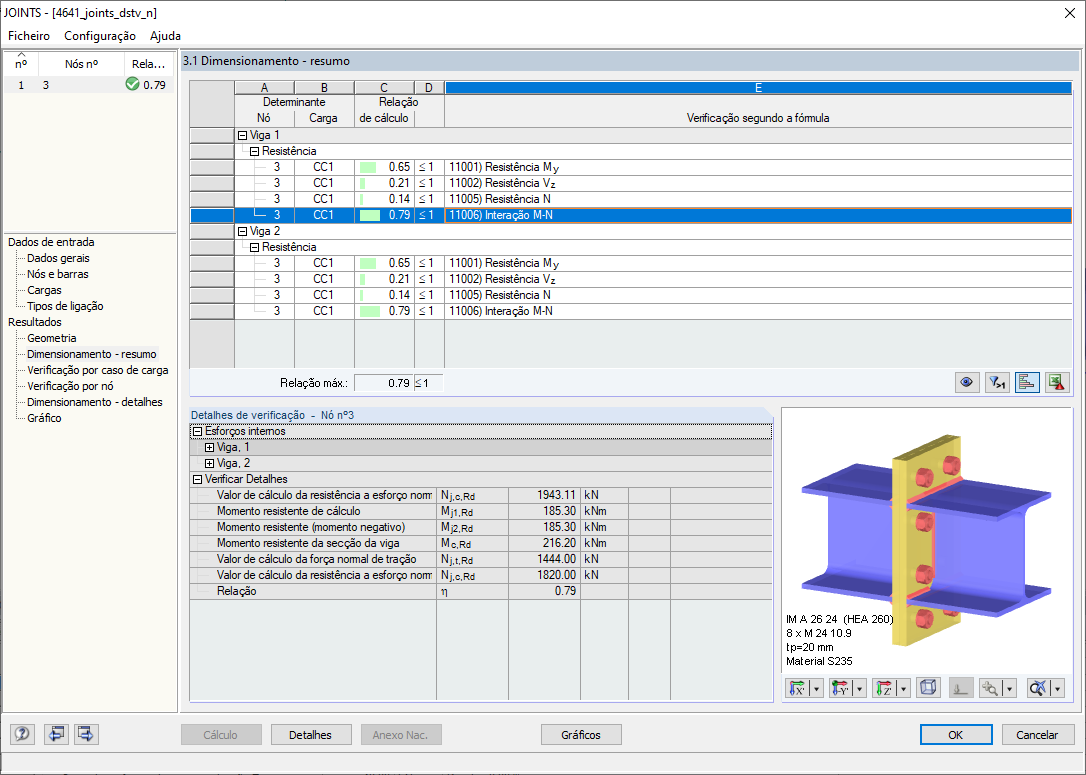1086x775 pixels.
Task: Collapse the Verificar Detalhes section
Action: pos(197,479)
